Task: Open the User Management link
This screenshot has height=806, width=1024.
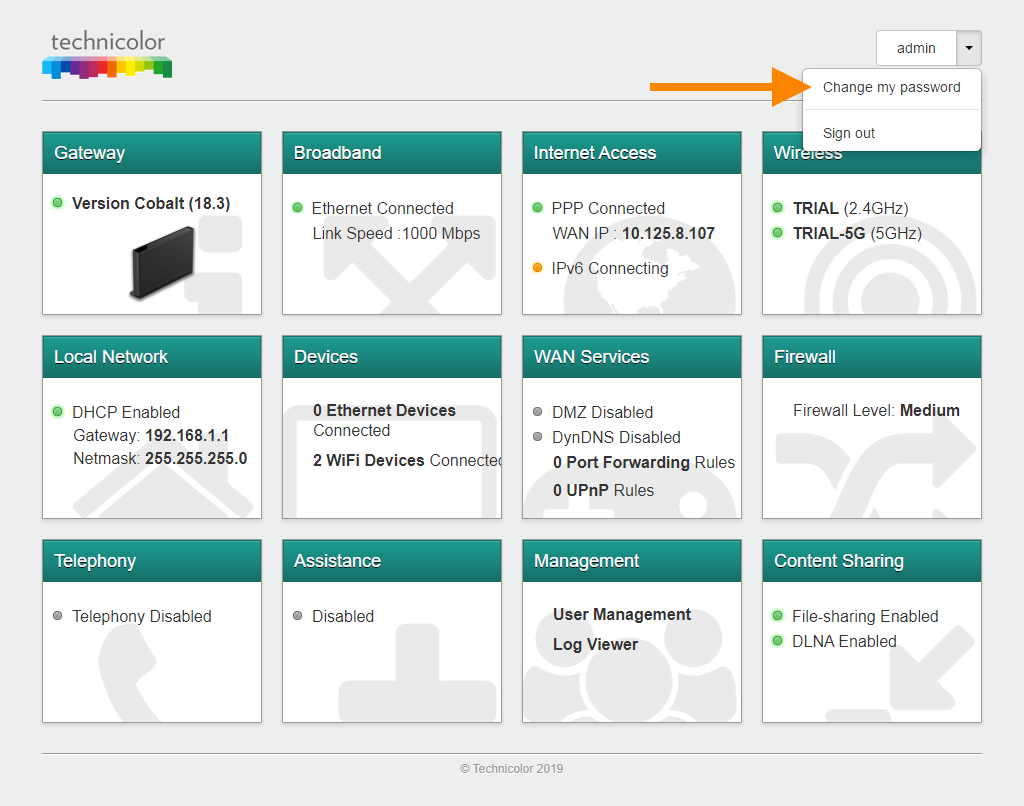Action: 622,614
